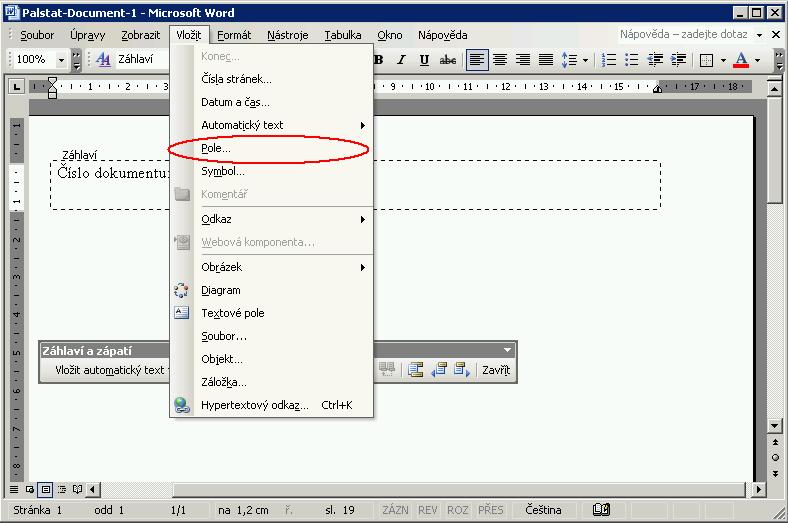Click the Same as Previous icon
Image resolution: width=788 pixels, height=523 pixels.
[386, 370]
